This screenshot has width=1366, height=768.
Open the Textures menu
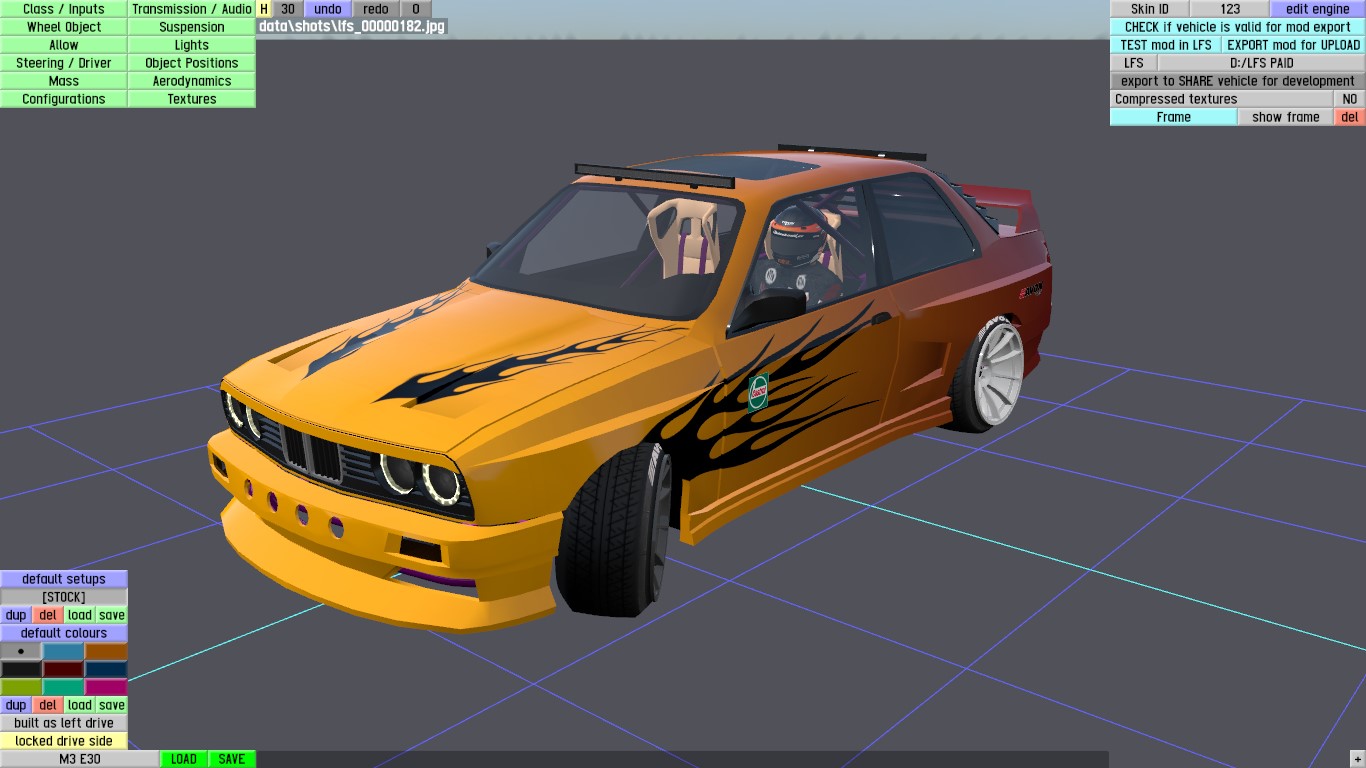coord(192,99)
